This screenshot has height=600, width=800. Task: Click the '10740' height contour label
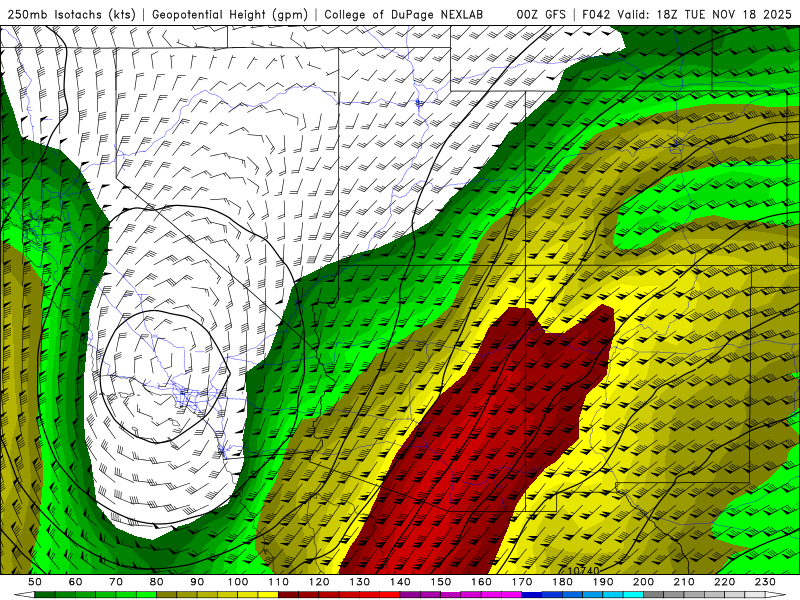tap(583, 570)
